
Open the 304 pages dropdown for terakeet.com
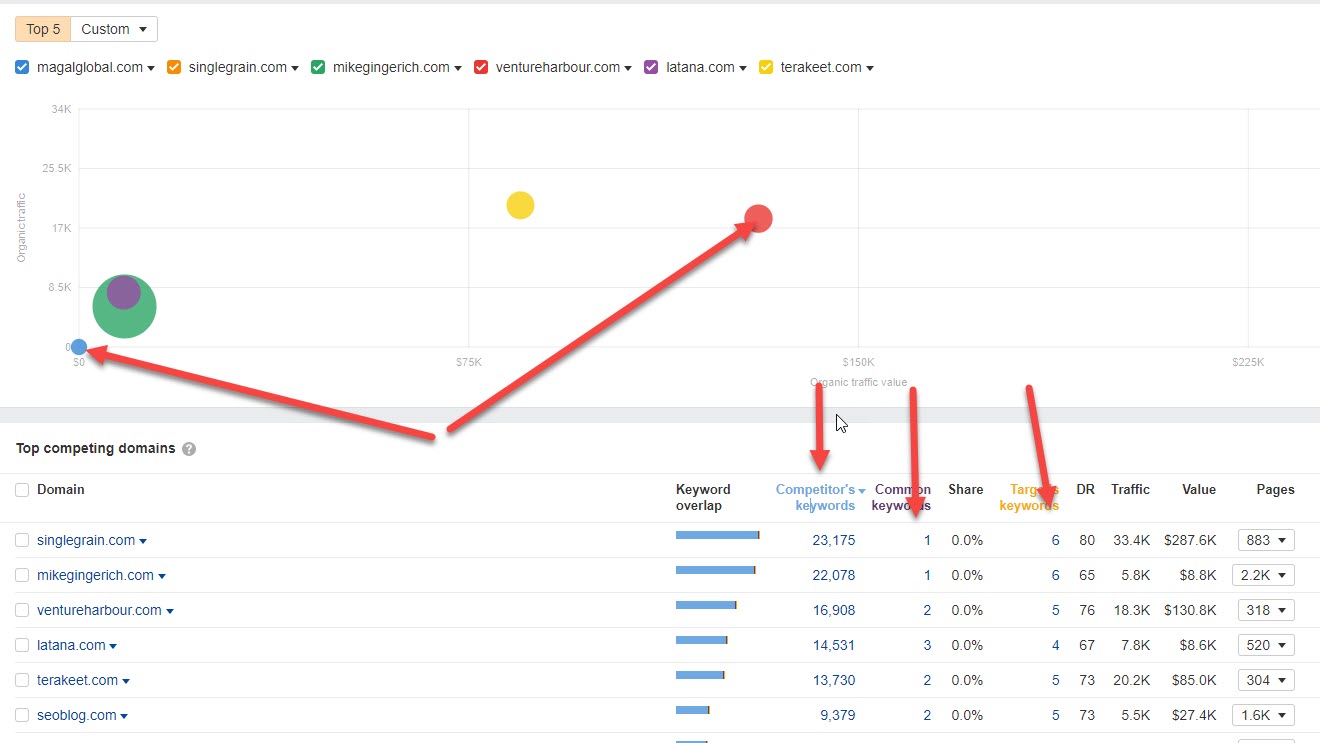pos(1266,680)
